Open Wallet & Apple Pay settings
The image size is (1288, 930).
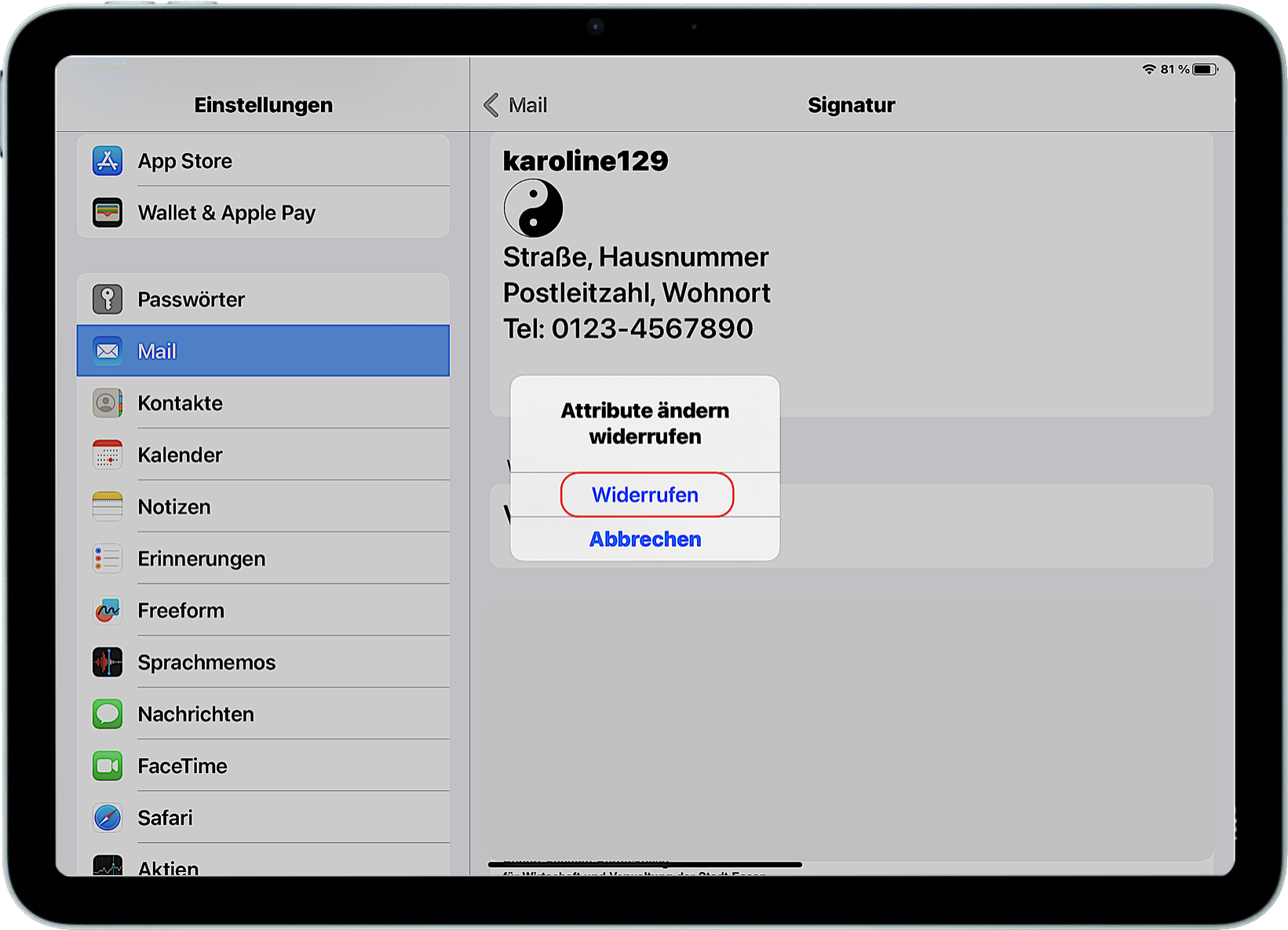pyautogui.click(x=263, y=213)
